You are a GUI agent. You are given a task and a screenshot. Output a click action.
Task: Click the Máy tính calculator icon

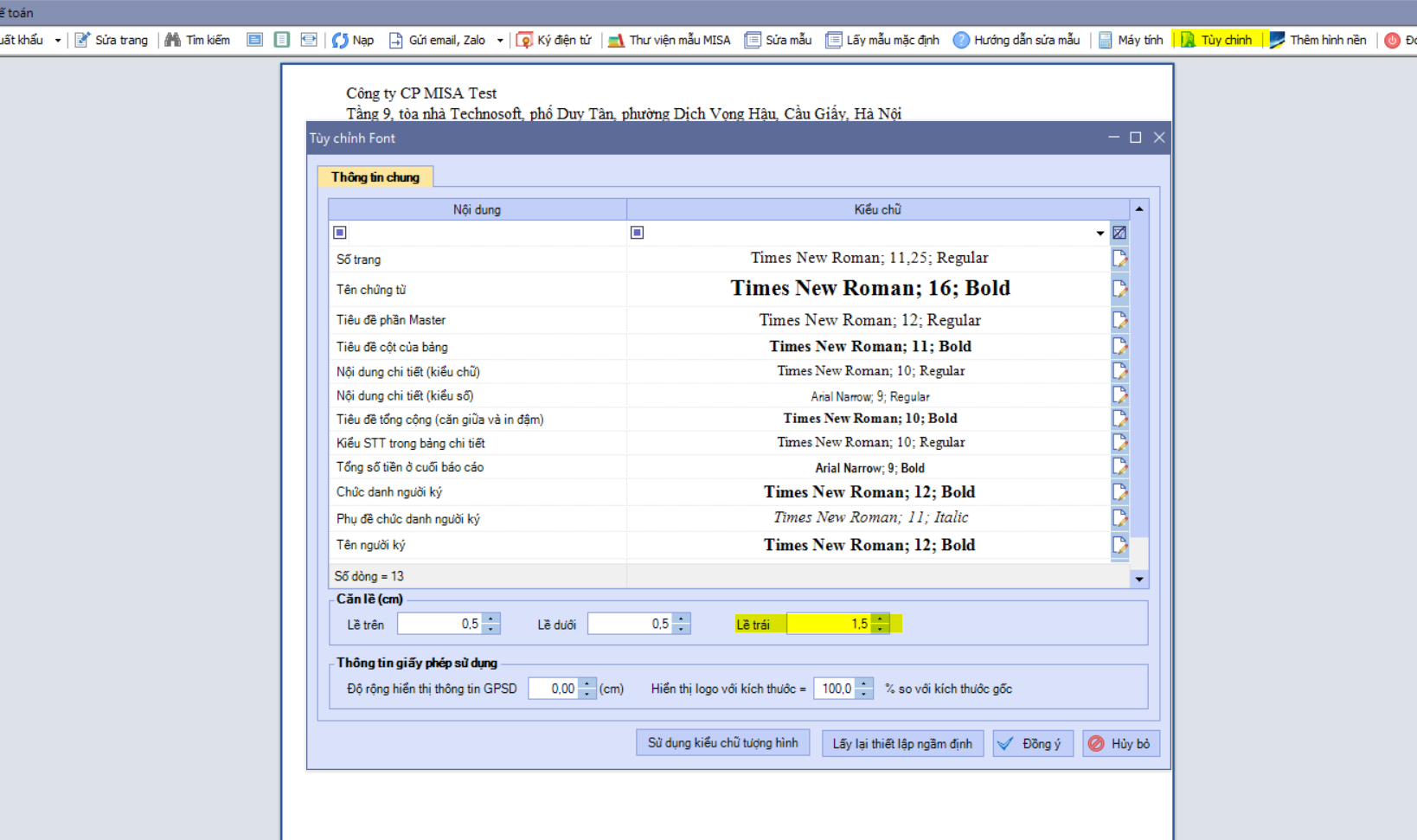[1106, 41]
